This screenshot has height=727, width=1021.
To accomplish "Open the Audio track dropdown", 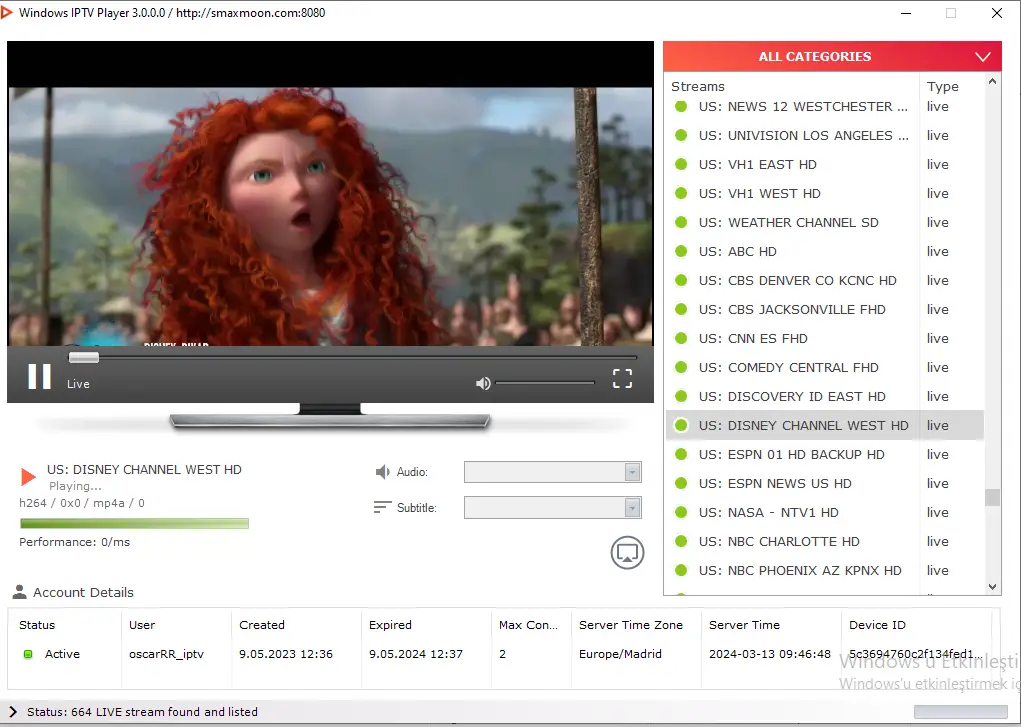I will 552,472.
